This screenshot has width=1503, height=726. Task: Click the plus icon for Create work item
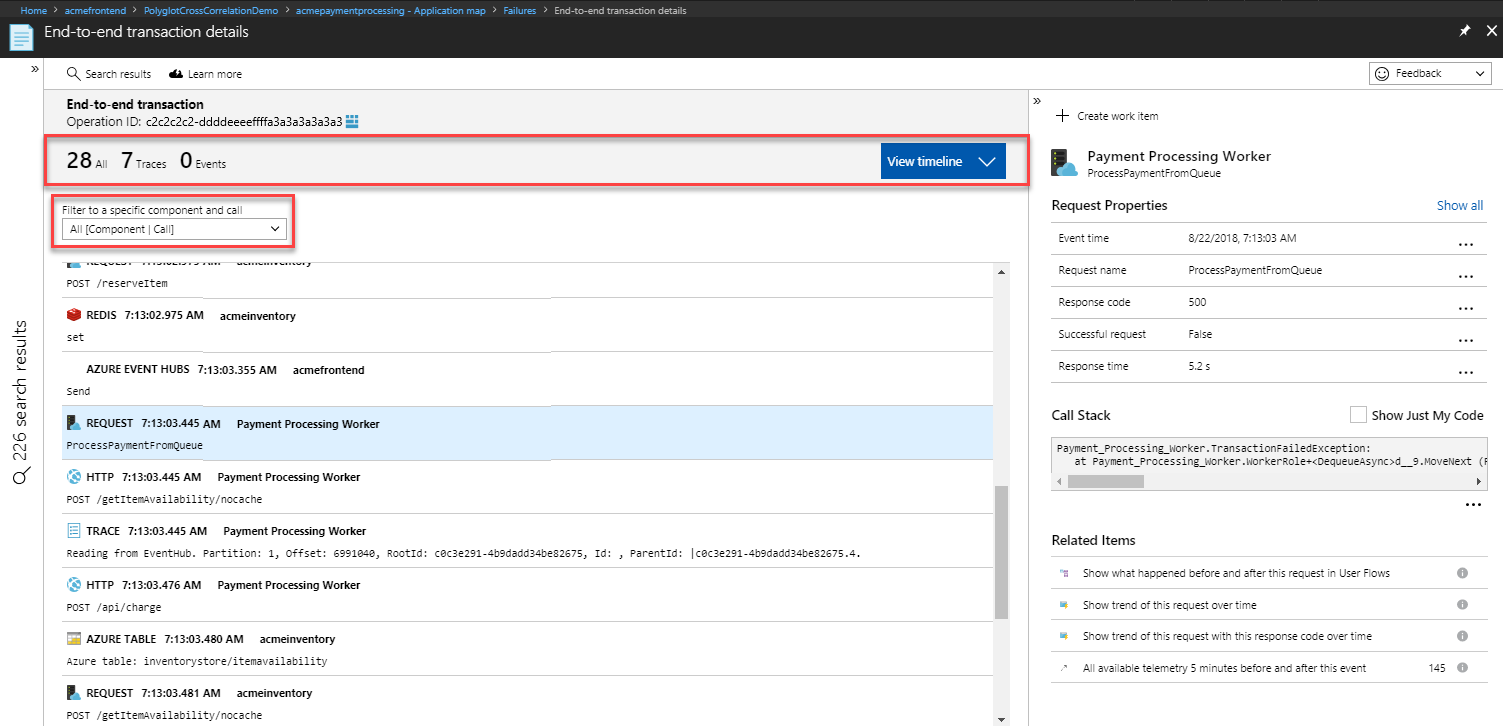tap(1062, 116)
